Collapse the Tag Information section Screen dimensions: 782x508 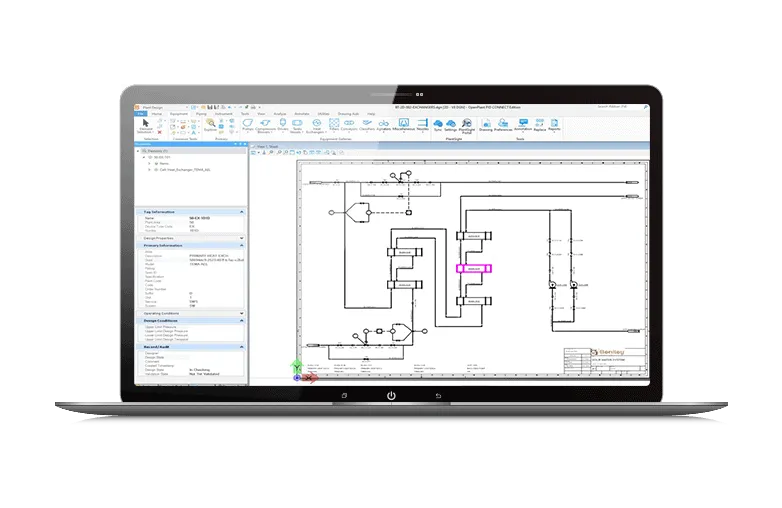tap(242, 212)
